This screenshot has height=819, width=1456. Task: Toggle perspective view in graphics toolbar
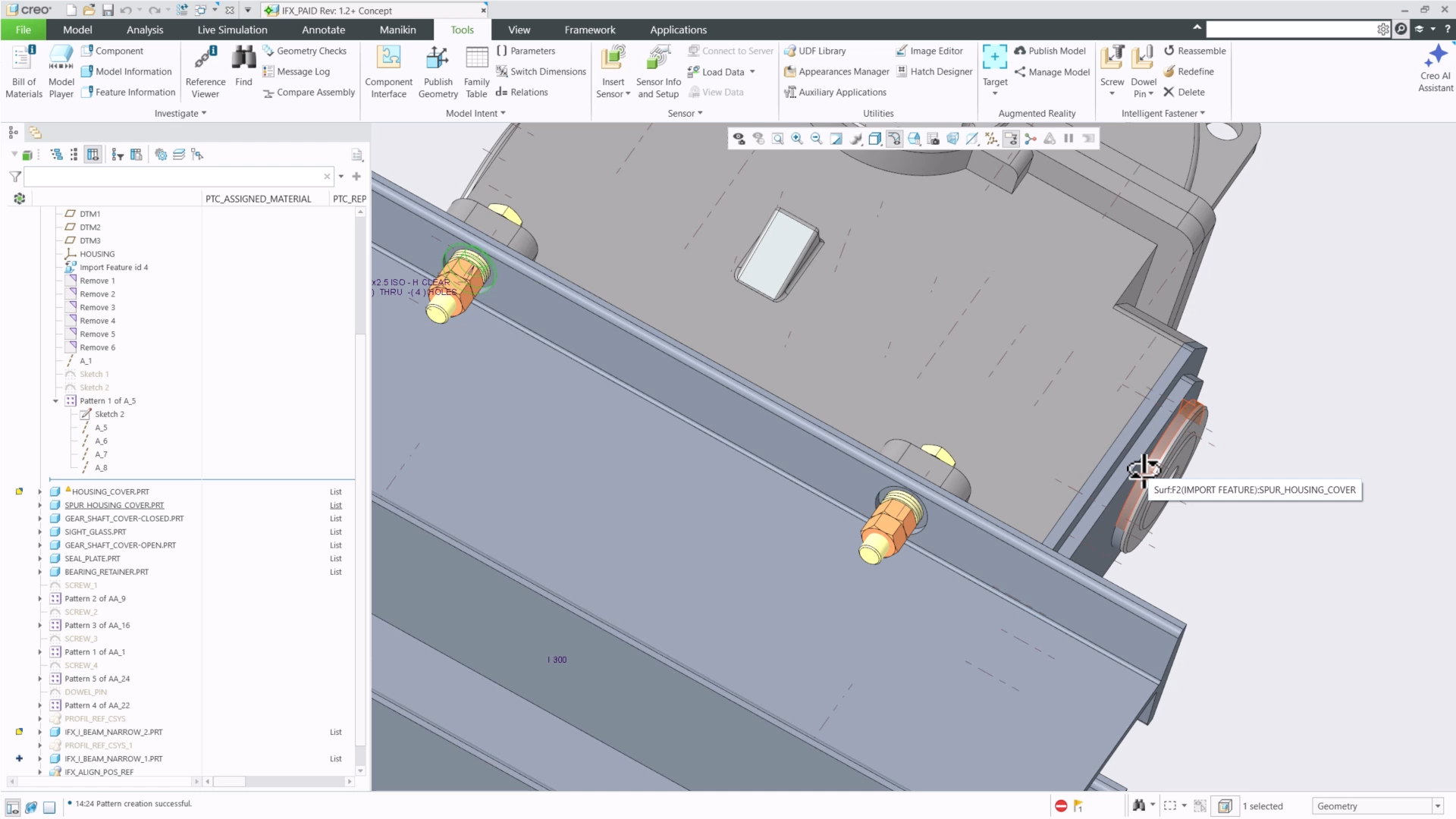click(952, 139)
